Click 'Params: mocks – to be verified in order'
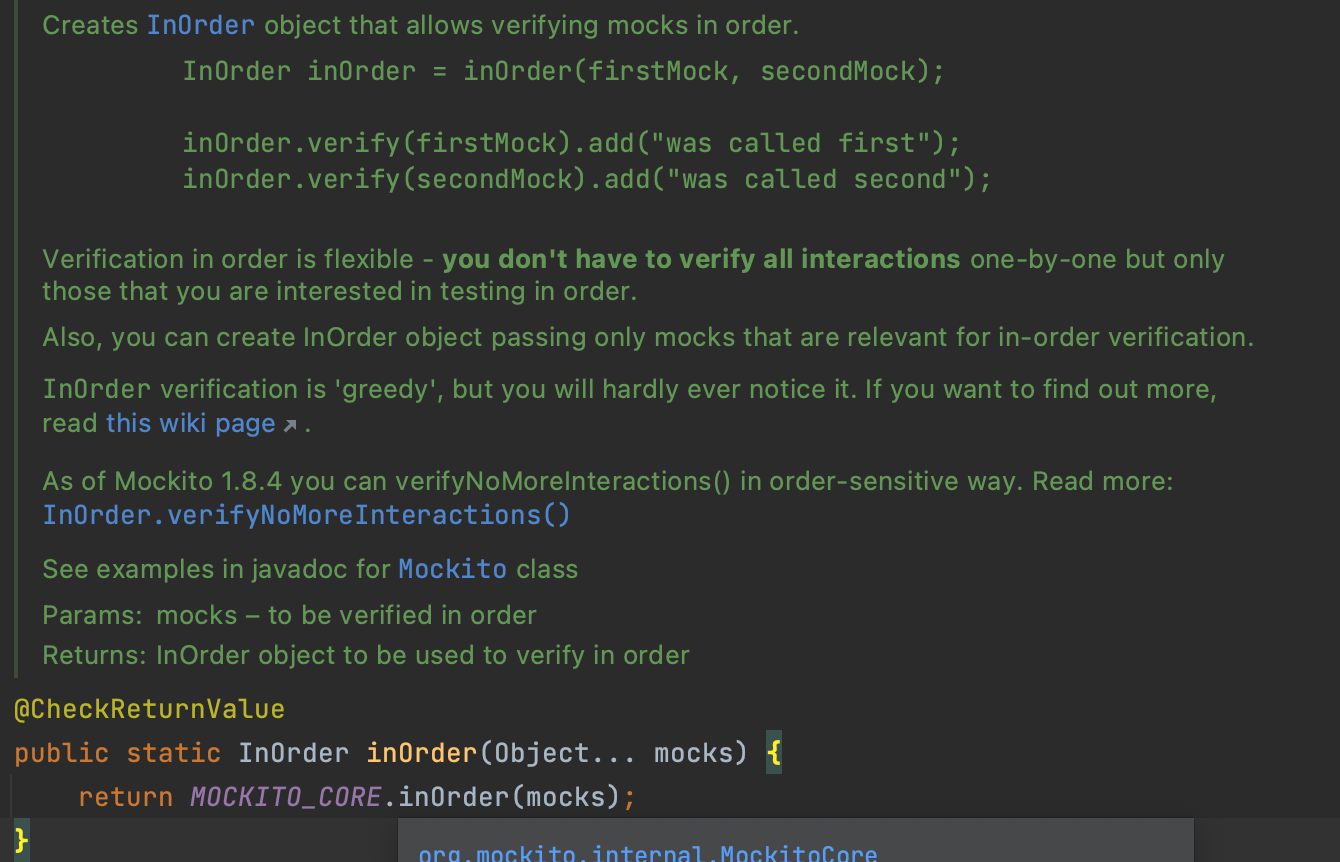 (x=289, y=614)
